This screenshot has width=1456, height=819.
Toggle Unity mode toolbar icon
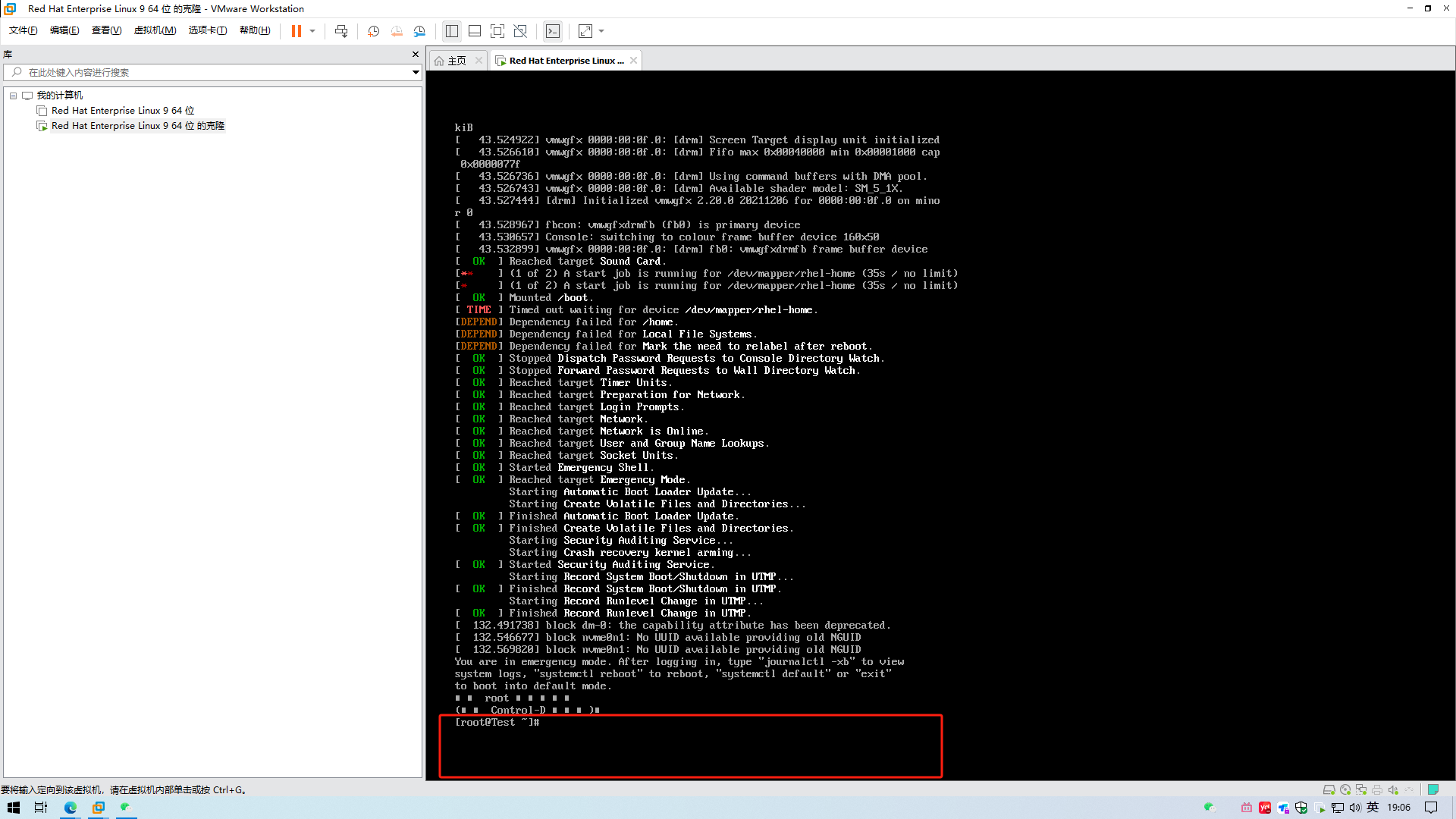click(520, 31)
